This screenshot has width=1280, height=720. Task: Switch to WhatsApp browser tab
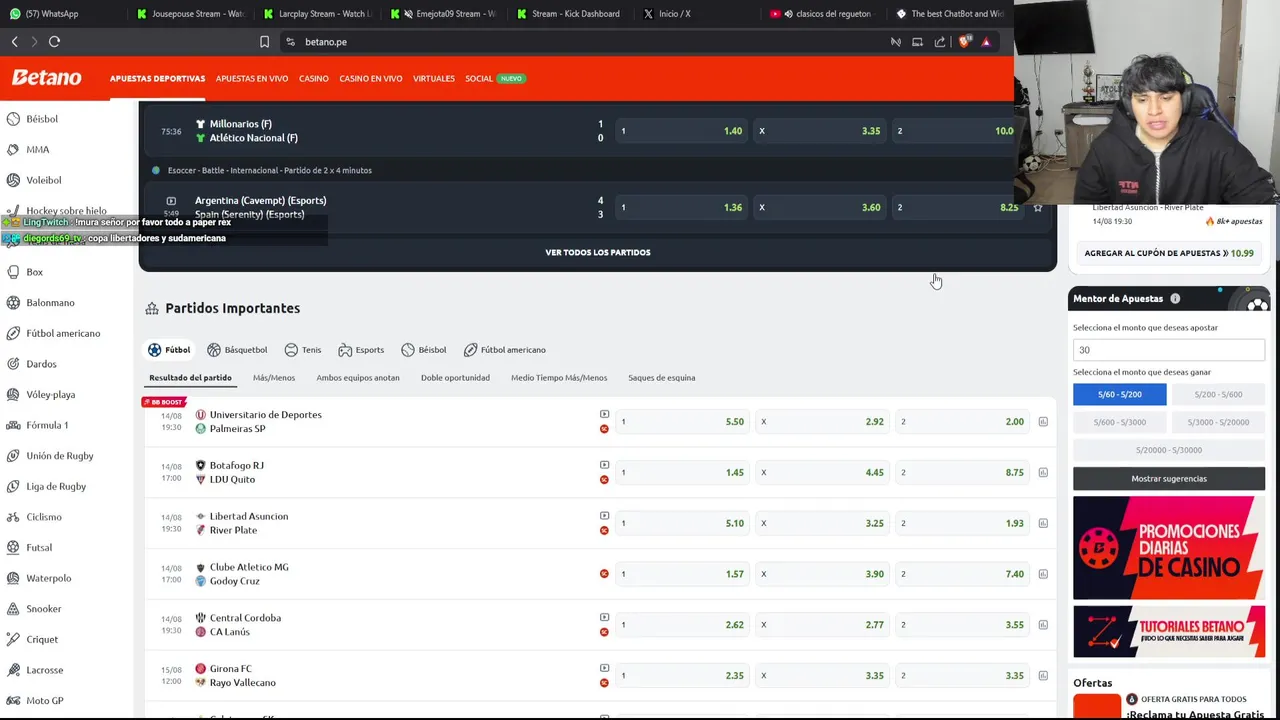click(x=52, y=14)
